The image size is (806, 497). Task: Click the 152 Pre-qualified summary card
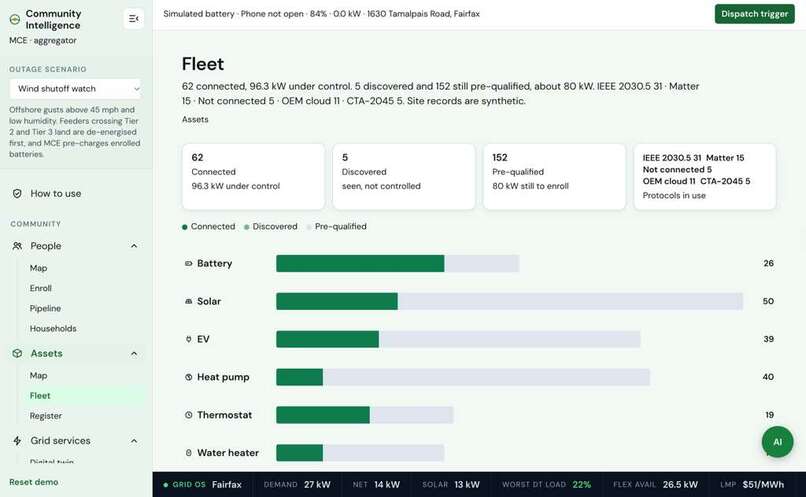coord(554,177)
